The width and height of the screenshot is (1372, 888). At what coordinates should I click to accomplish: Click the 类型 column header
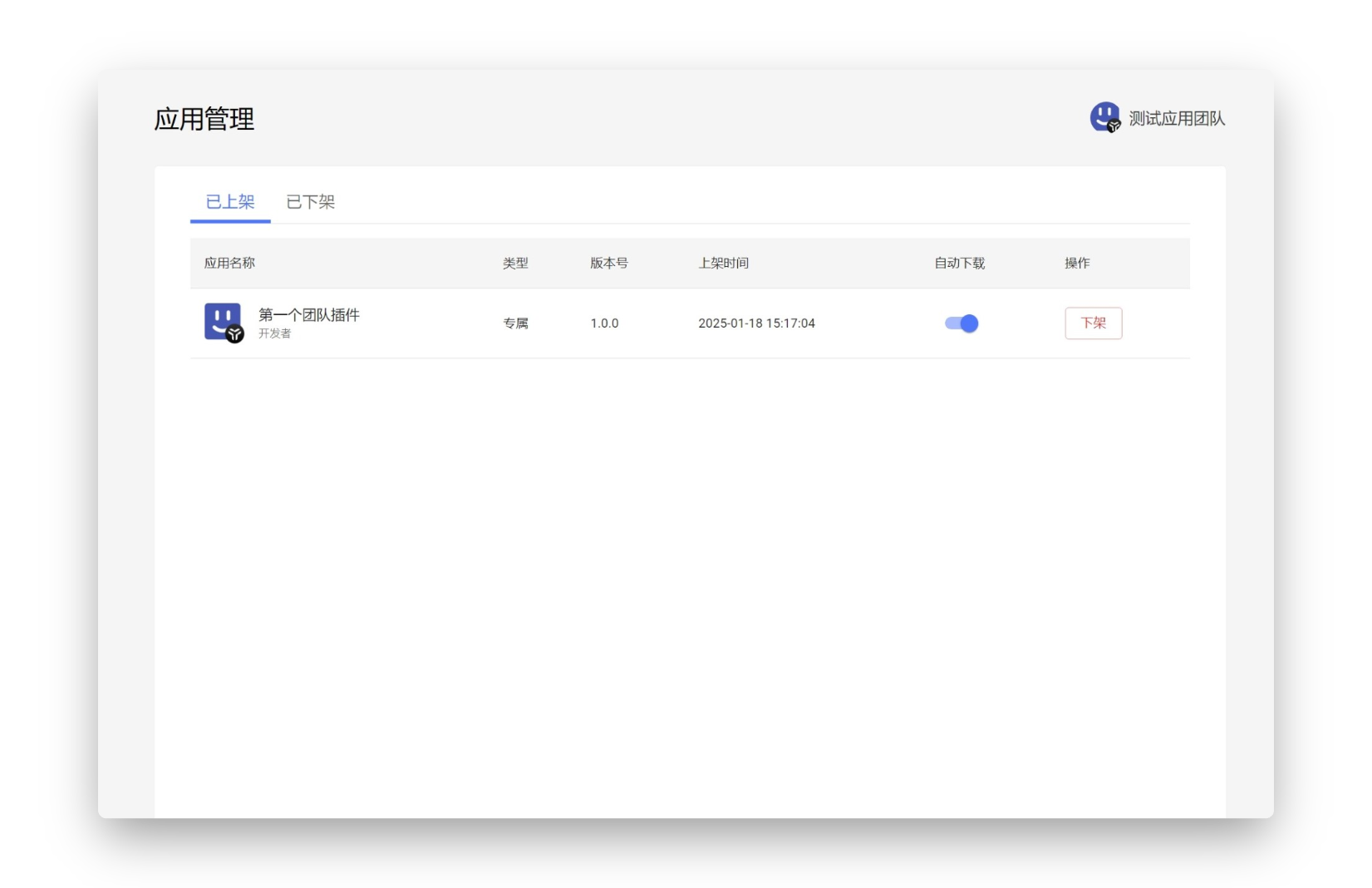515,263
